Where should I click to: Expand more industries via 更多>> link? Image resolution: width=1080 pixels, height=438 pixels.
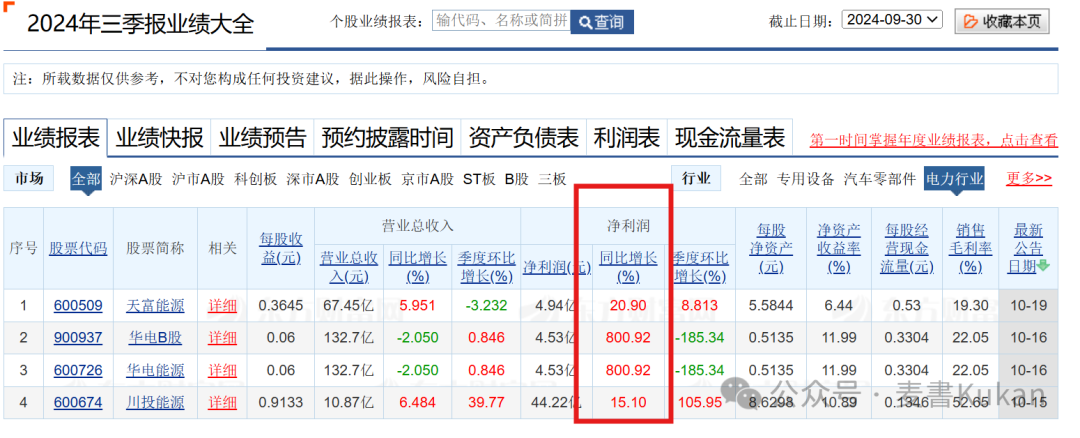pyautogui.click(x=1029, y=179)
